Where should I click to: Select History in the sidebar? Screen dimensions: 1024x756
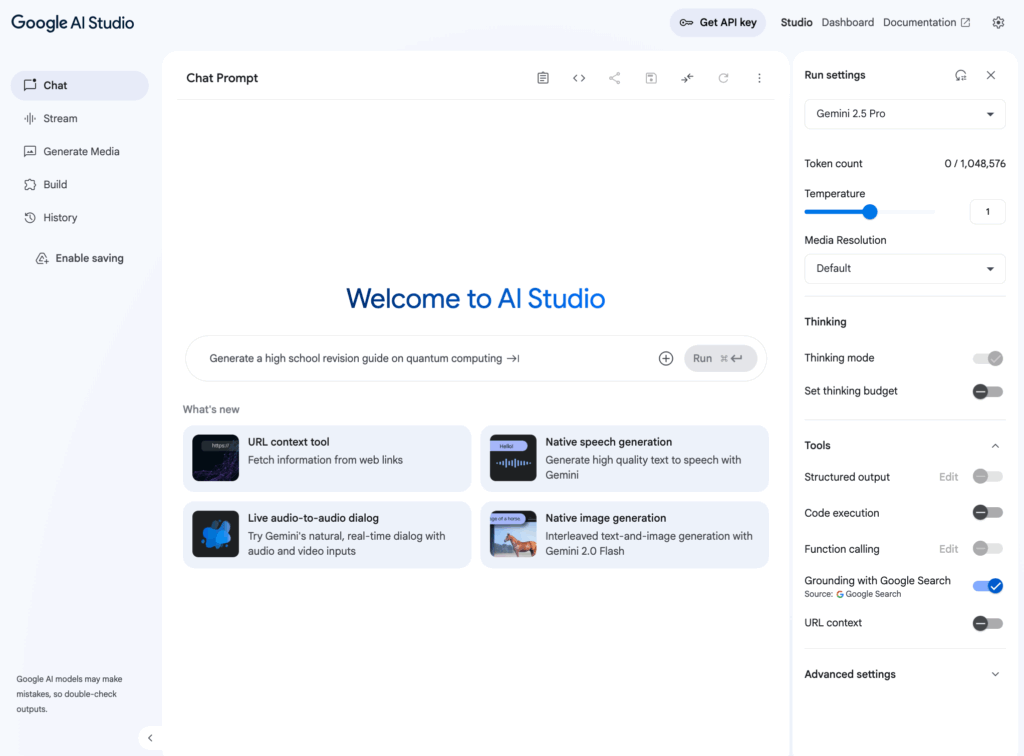(60, 217)
